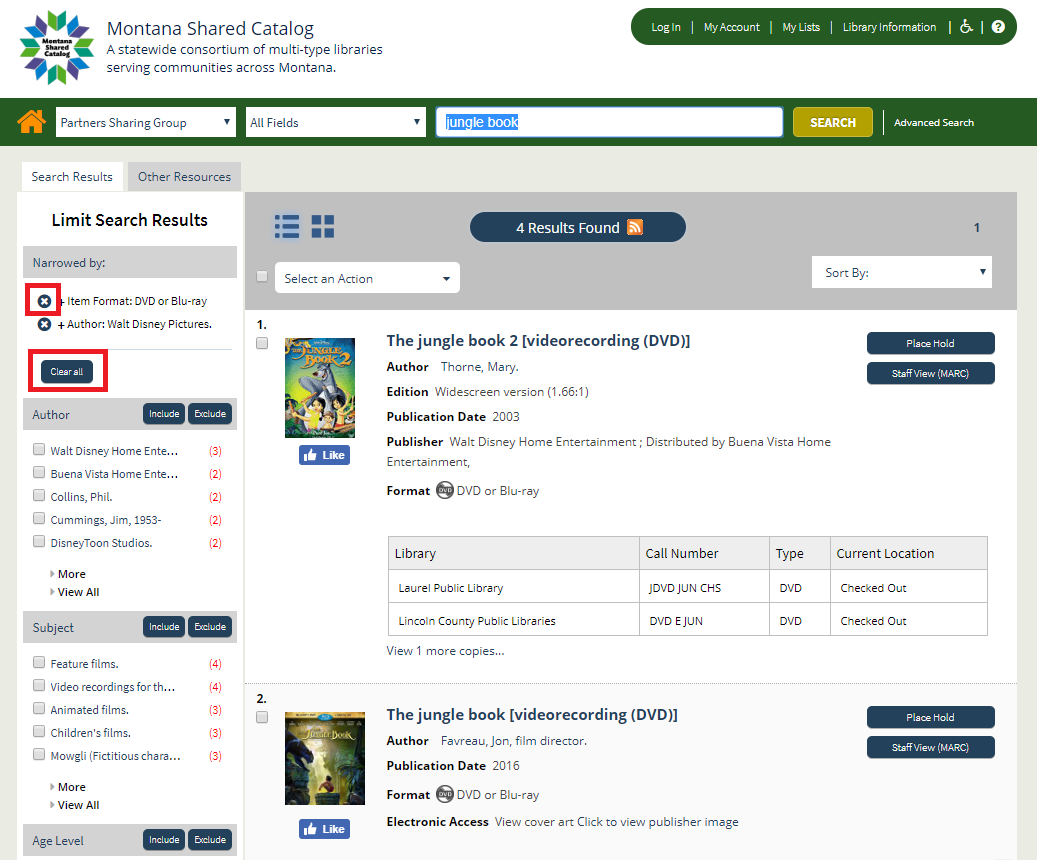Open The jungle book 2 title link
The width and height of the screenshot is (1037, 860).
538,341
